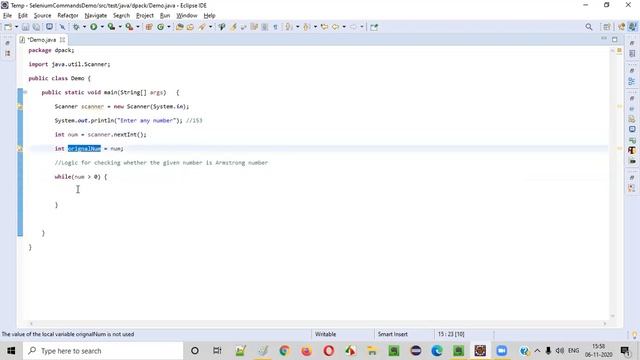
Task: Click the horizontal scrollbar of the editor
Action: pos(318,324)
